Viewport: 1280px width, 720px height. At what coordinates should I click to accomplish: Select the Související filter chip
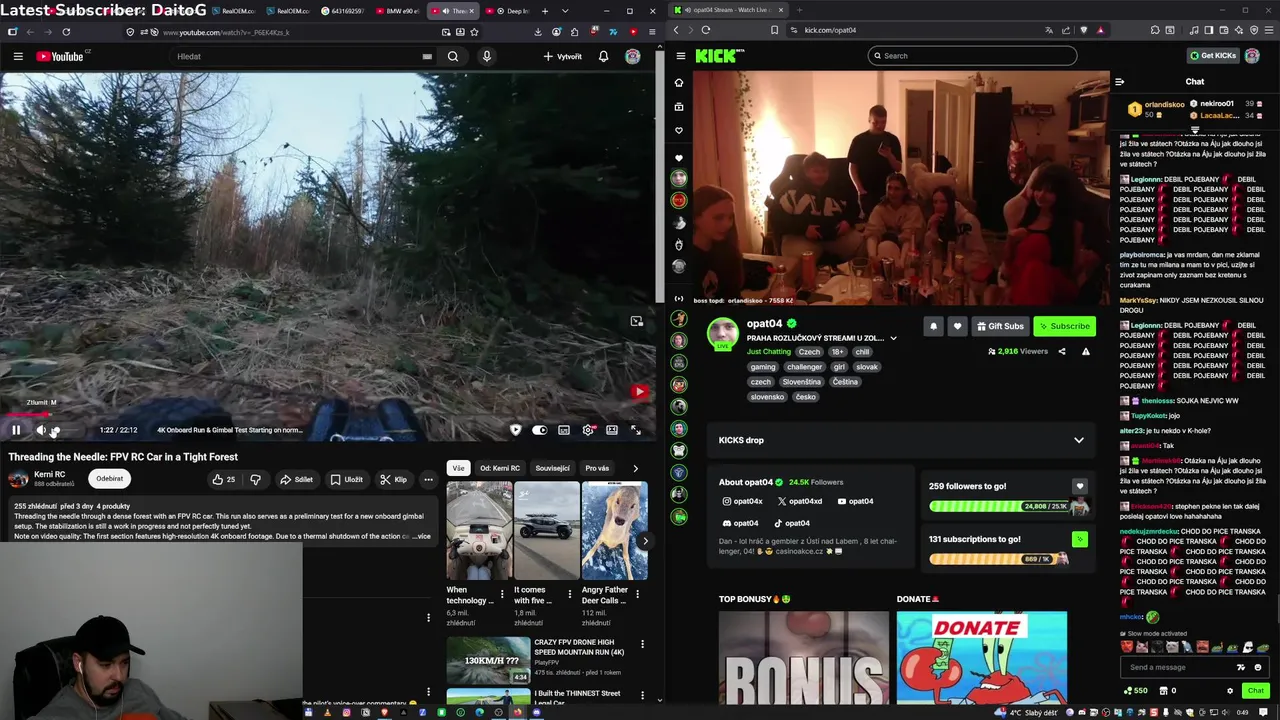[x=552, y=468]
